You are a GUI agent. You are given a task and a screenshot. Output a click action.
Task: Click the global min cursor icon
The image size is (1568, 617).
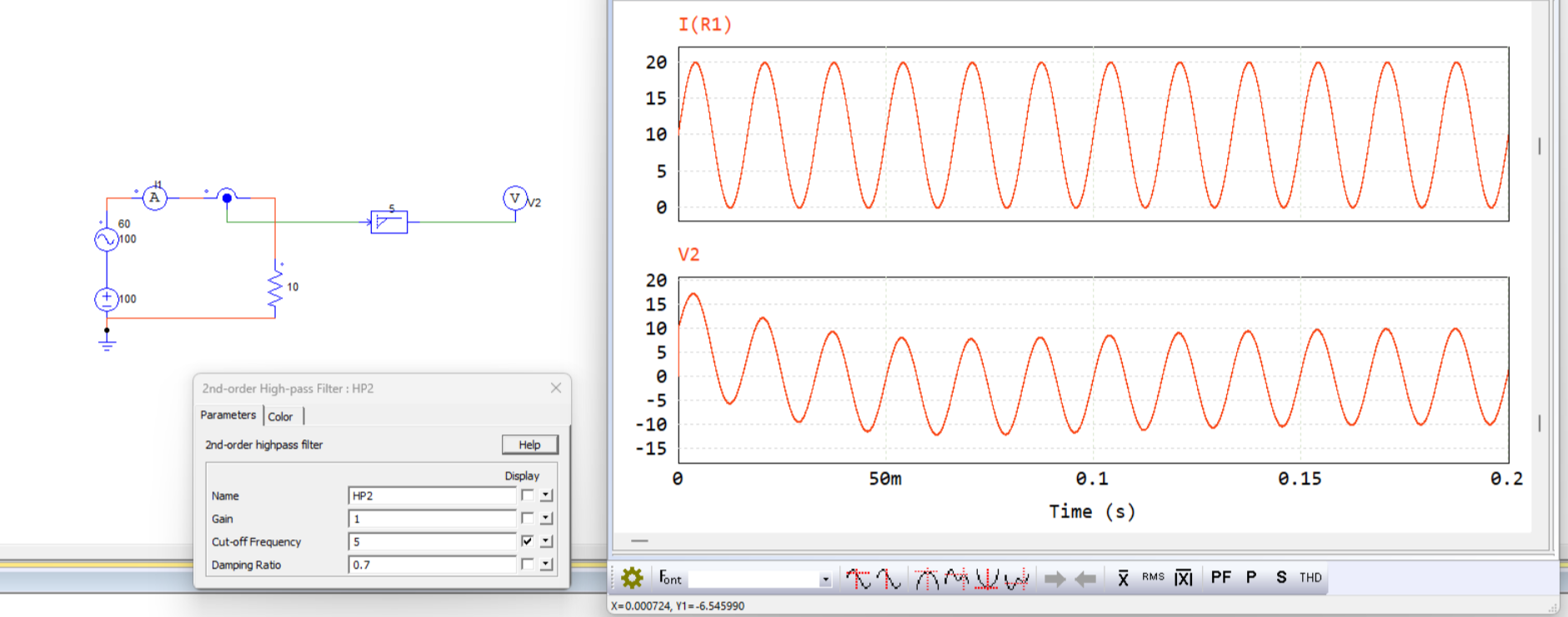[889, 579]
